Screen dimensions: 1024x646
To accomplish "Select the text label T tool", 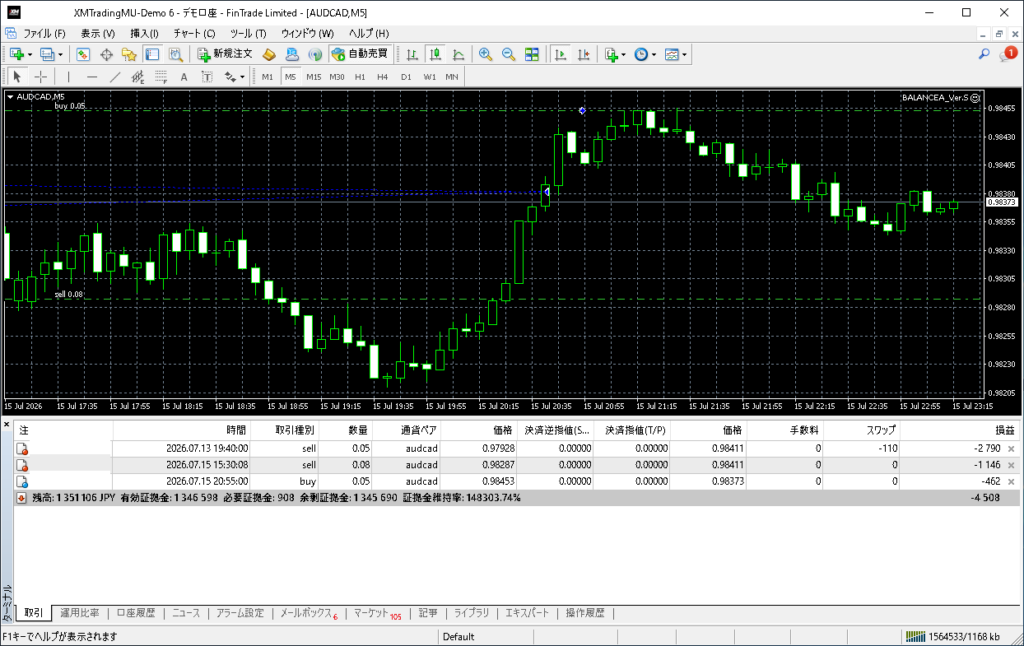I will click(x=207, y=77).
